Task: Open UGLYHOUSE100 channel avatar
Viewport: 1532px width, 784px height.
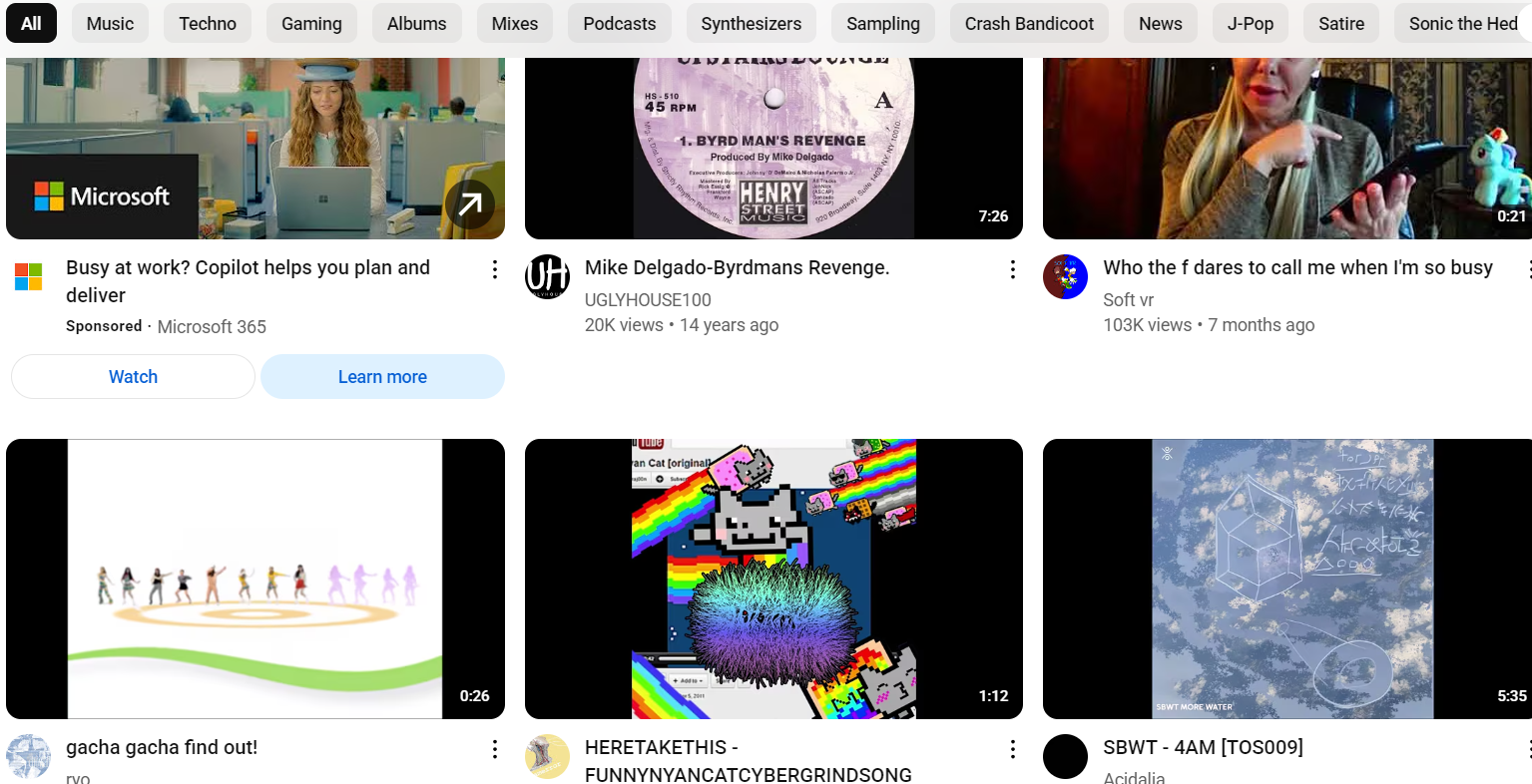Action: pos(547,276)
